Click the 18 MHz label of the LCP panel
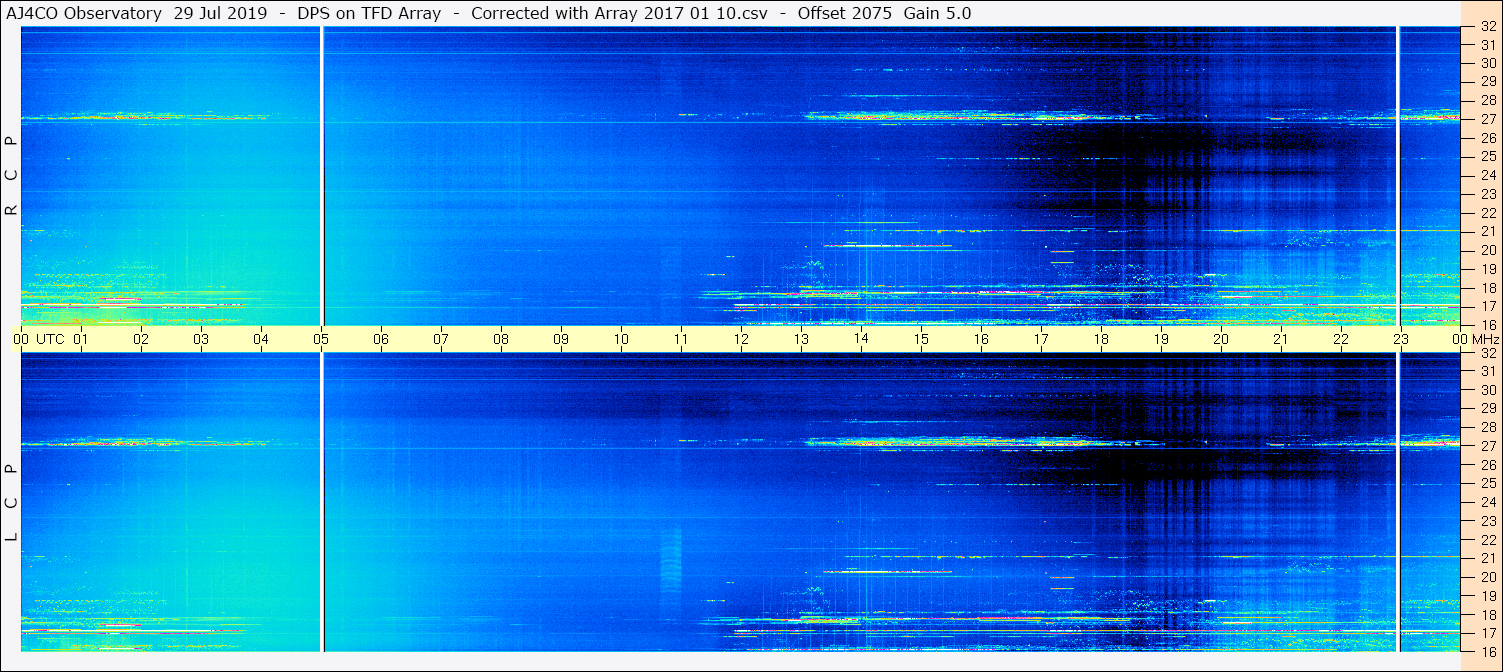 [1487, 614]
